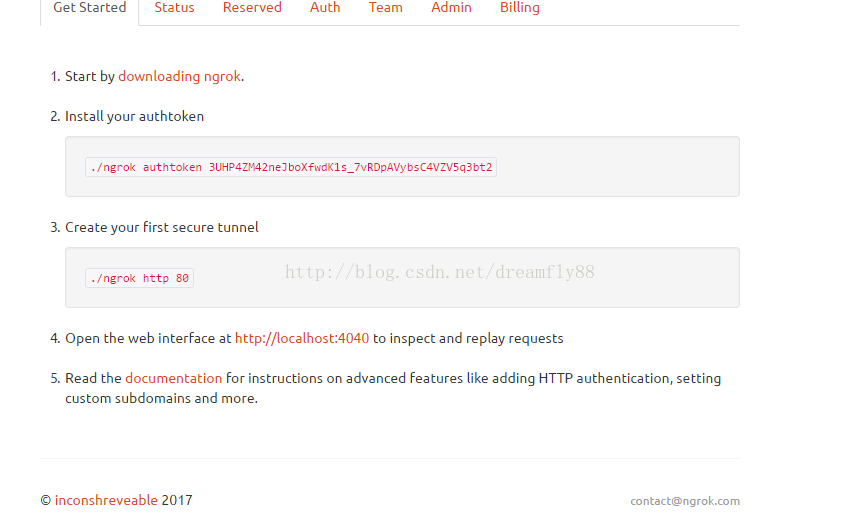
Task: Click the 2017 copyright year
Action: [x=177, y=500]
